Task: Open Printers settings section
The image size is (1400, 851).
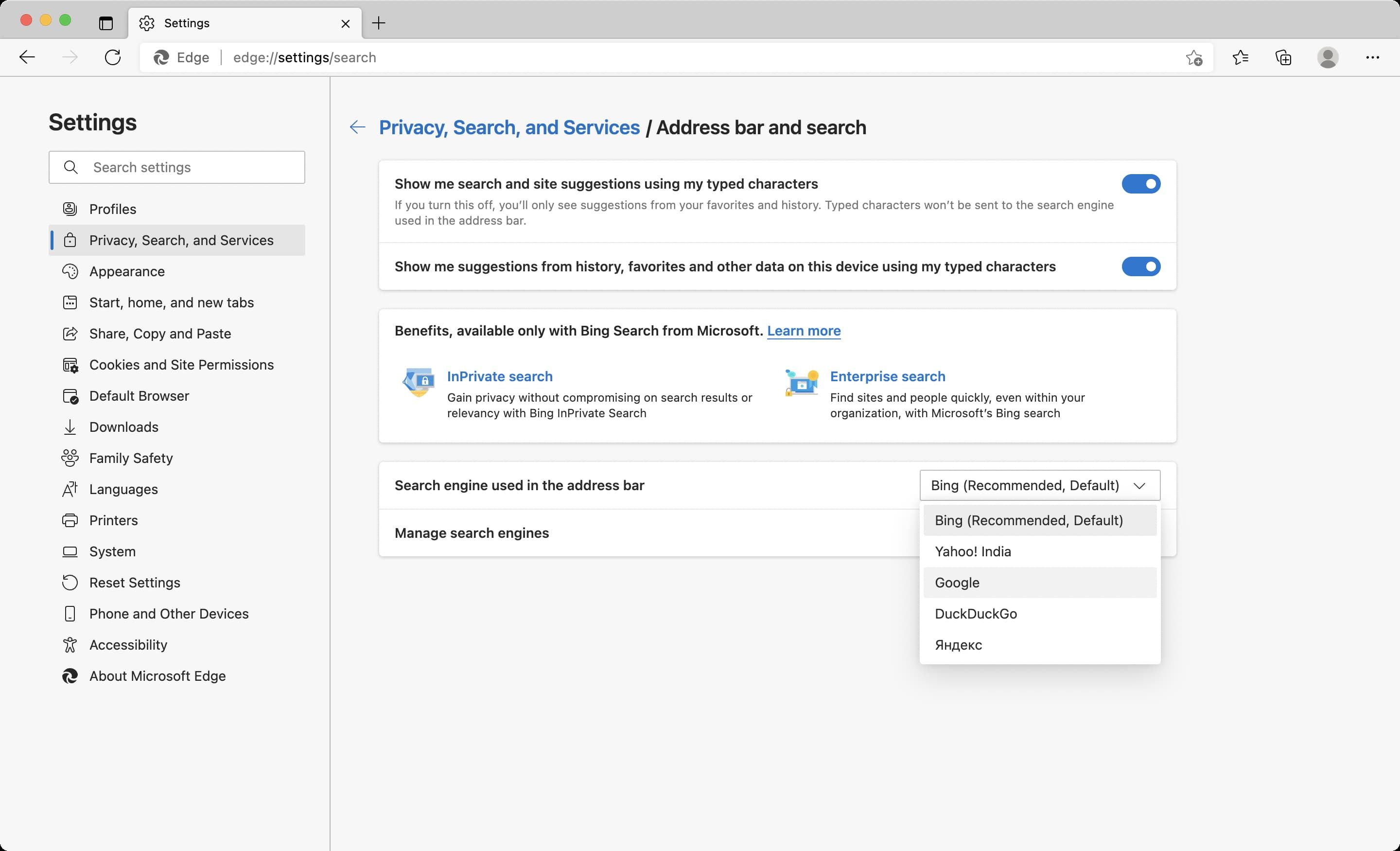Action: pos(177,520)
